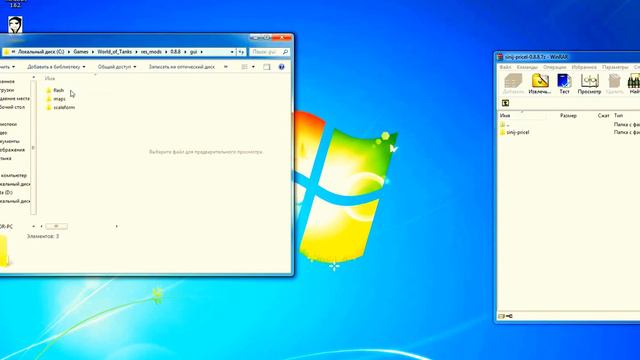640x360 pixels.
Task: Click the WinRAR title bar archive icon
Action: (x=500, y=57)
